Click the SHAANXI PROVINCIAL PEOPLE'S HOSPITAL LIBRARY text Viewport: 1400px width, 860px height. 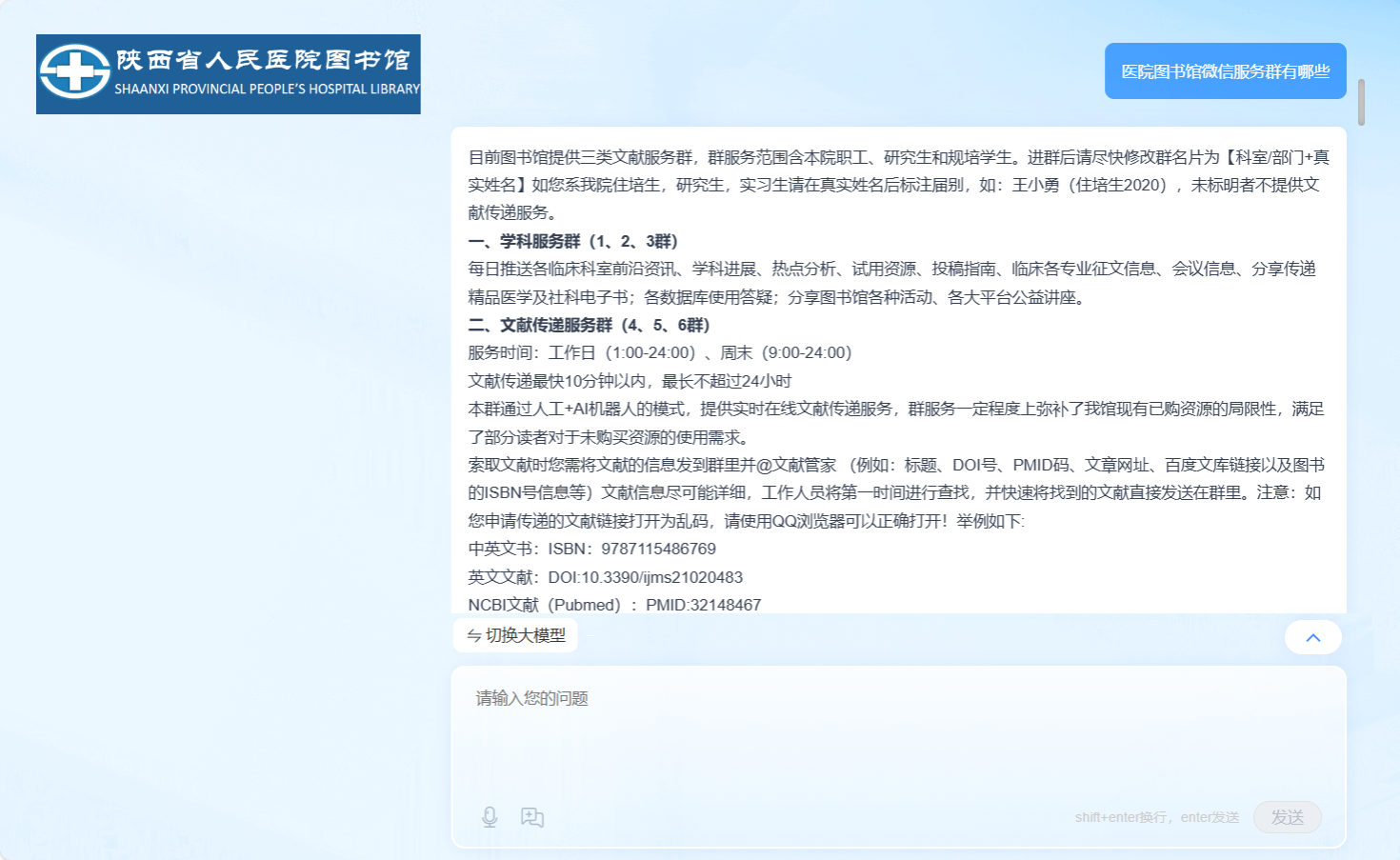(x=267, y=89)
